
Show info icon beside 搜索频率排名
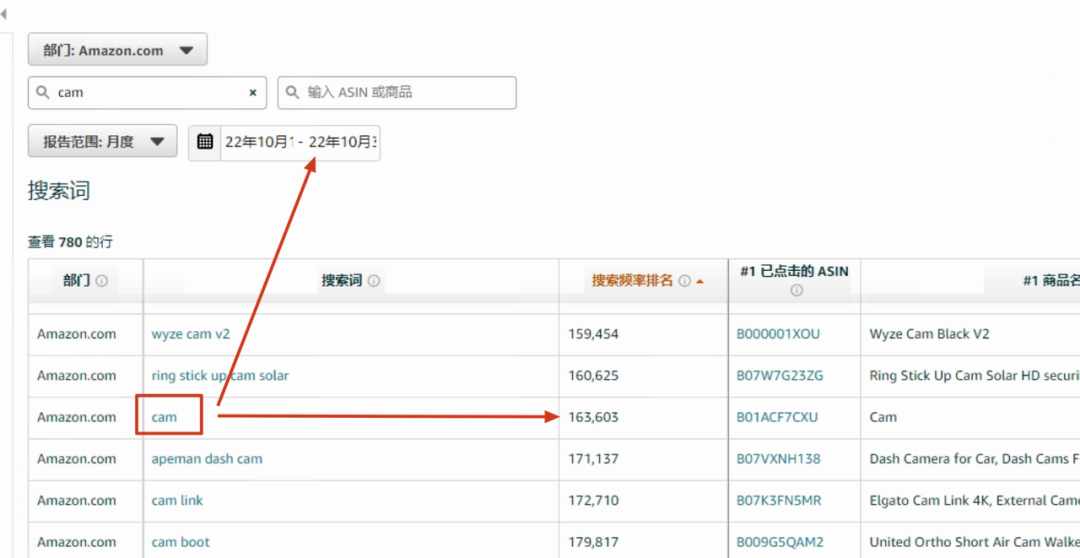point(684,281)
